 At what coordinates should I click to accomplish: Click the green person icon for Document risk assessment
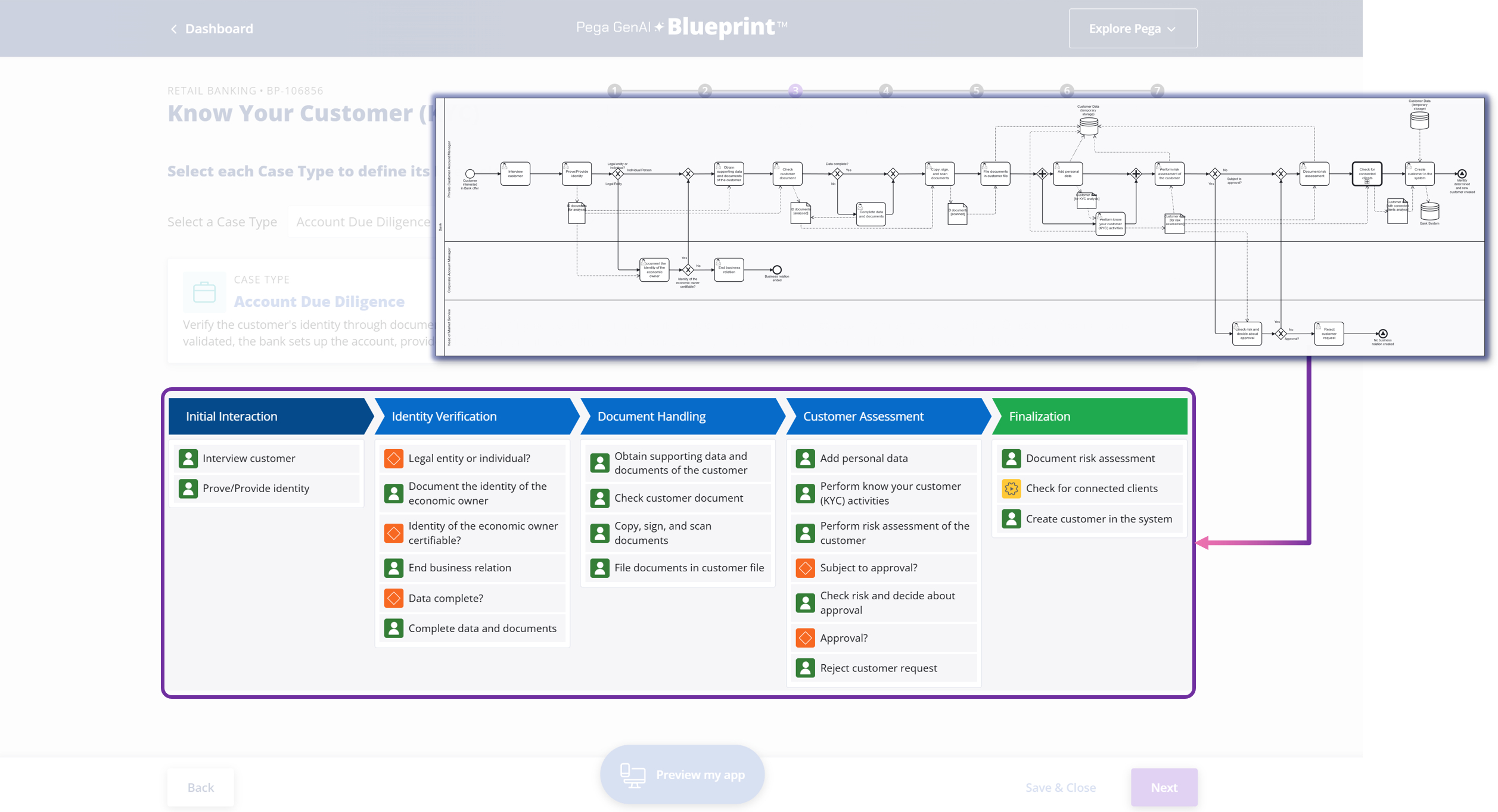click(1011, 458)
